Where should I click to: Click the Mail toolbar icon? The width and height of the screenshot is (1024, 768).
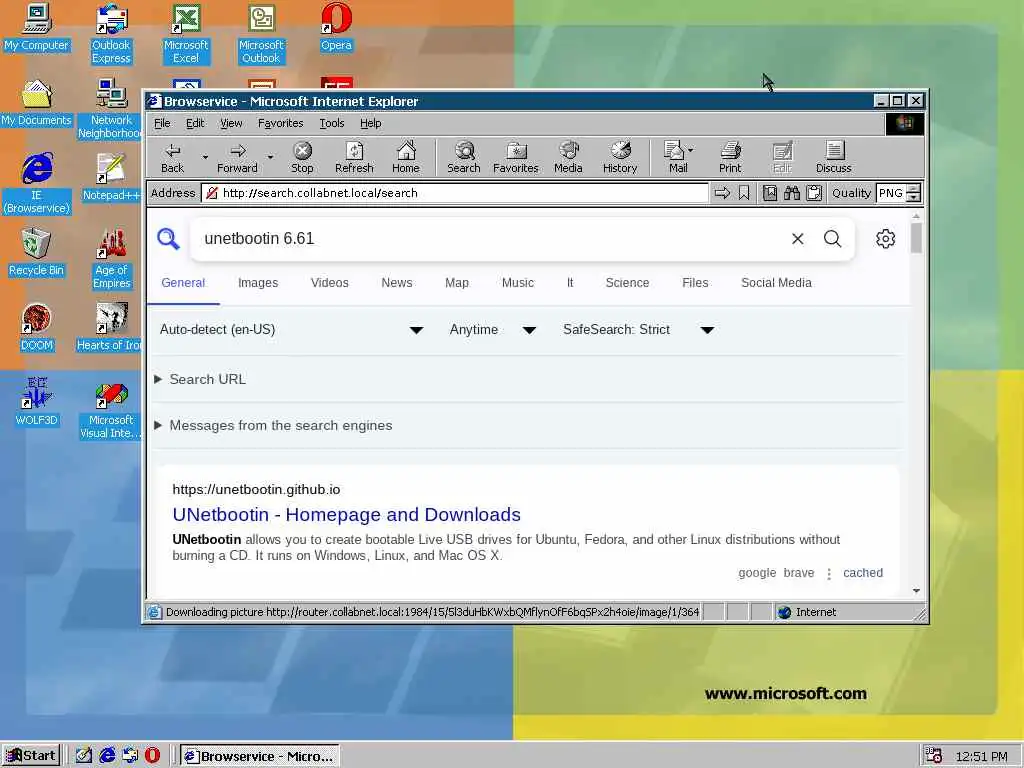(674, 157)
